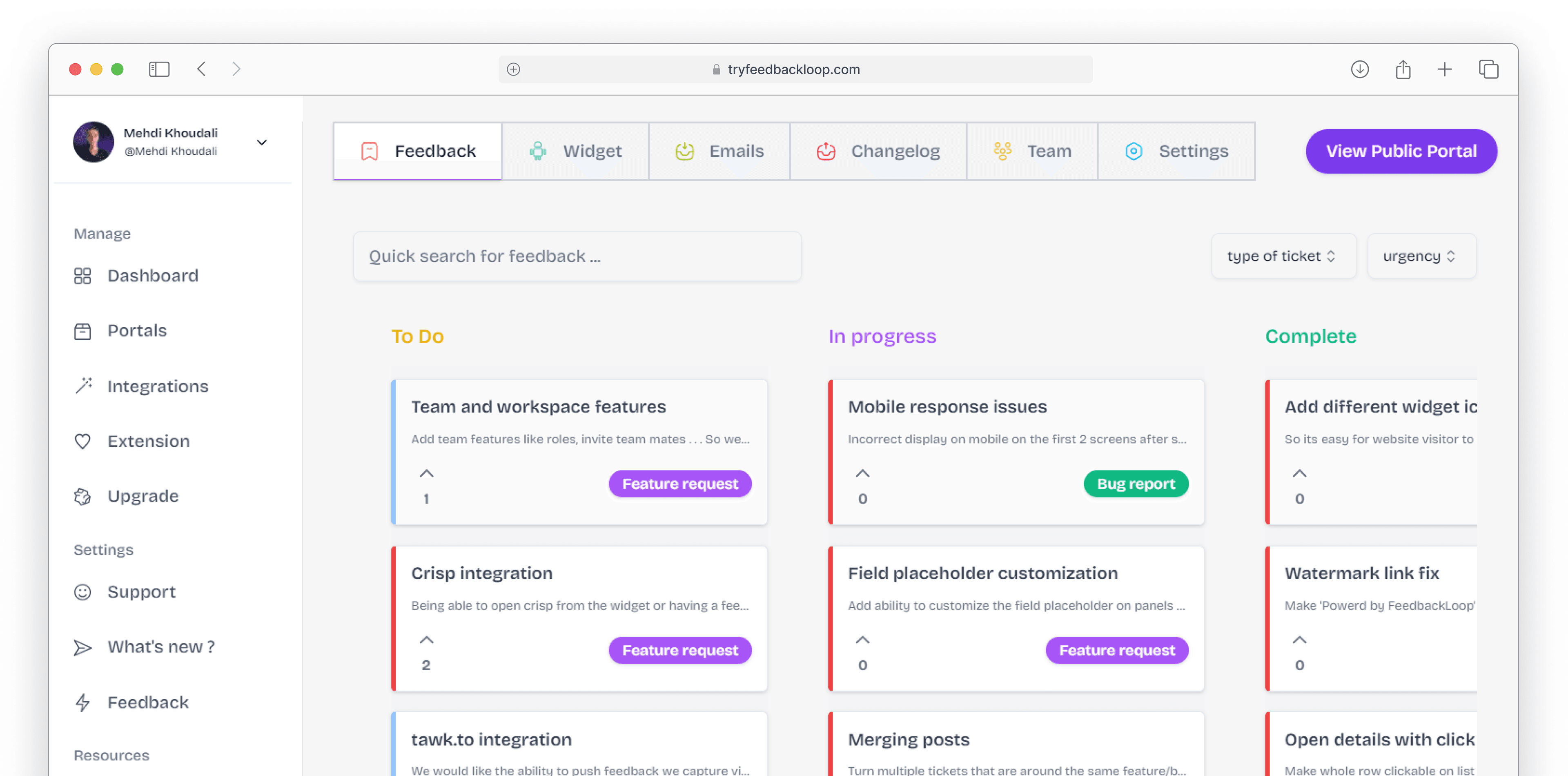This screenshot has width=1568, height=776.
Task: Open the urgency dropdown filter
Action: [1421, 256]
